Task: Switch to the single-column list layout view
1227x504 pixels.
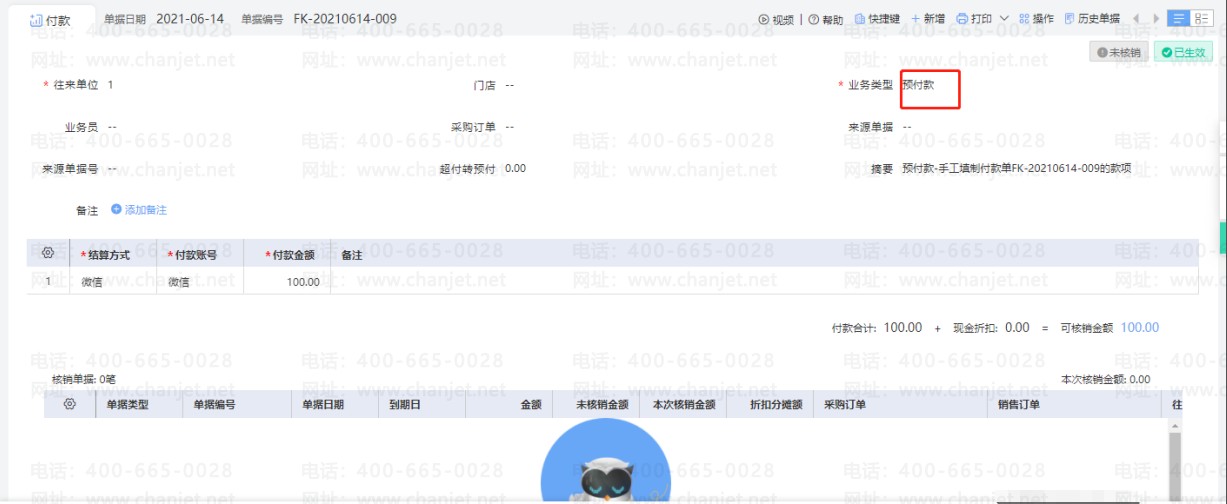Action: tap(1179, 19)
